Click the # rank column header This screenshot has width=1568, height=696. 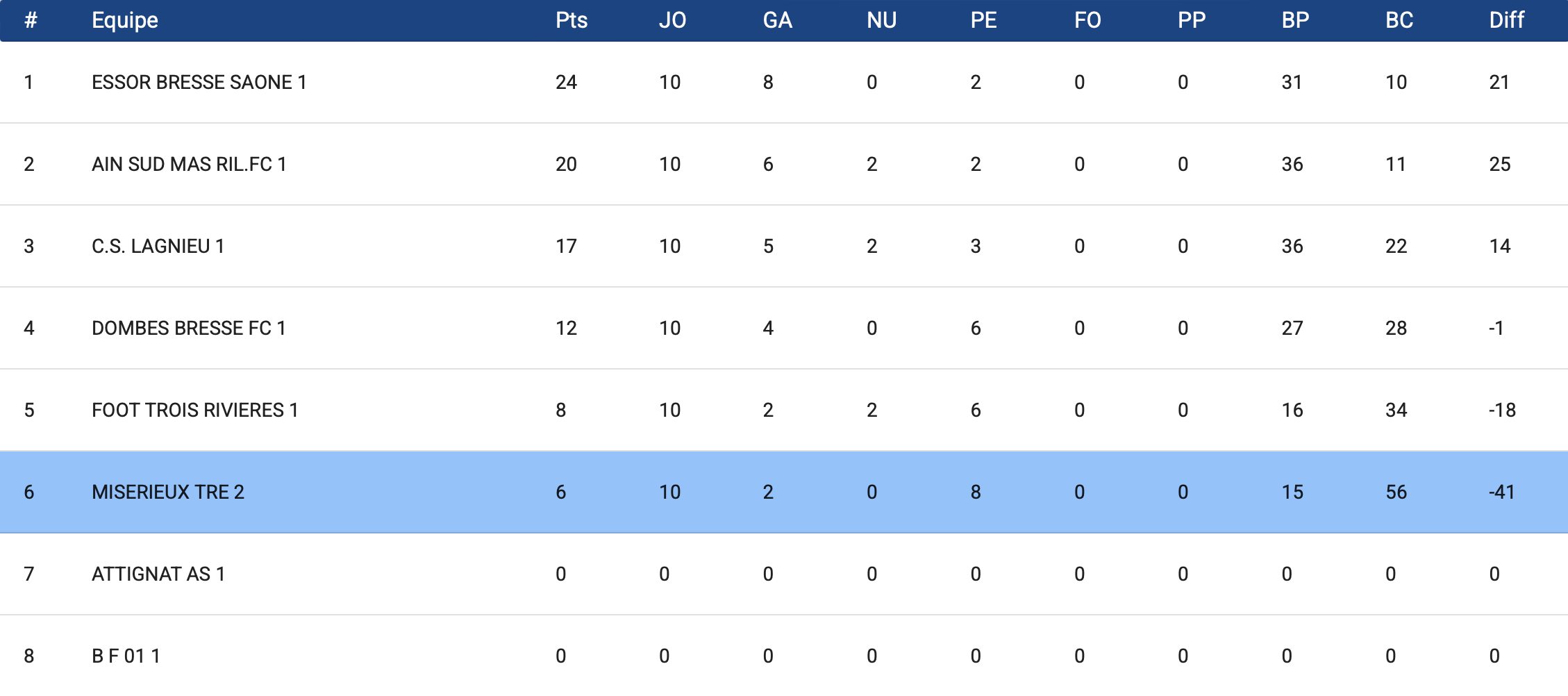31,20
